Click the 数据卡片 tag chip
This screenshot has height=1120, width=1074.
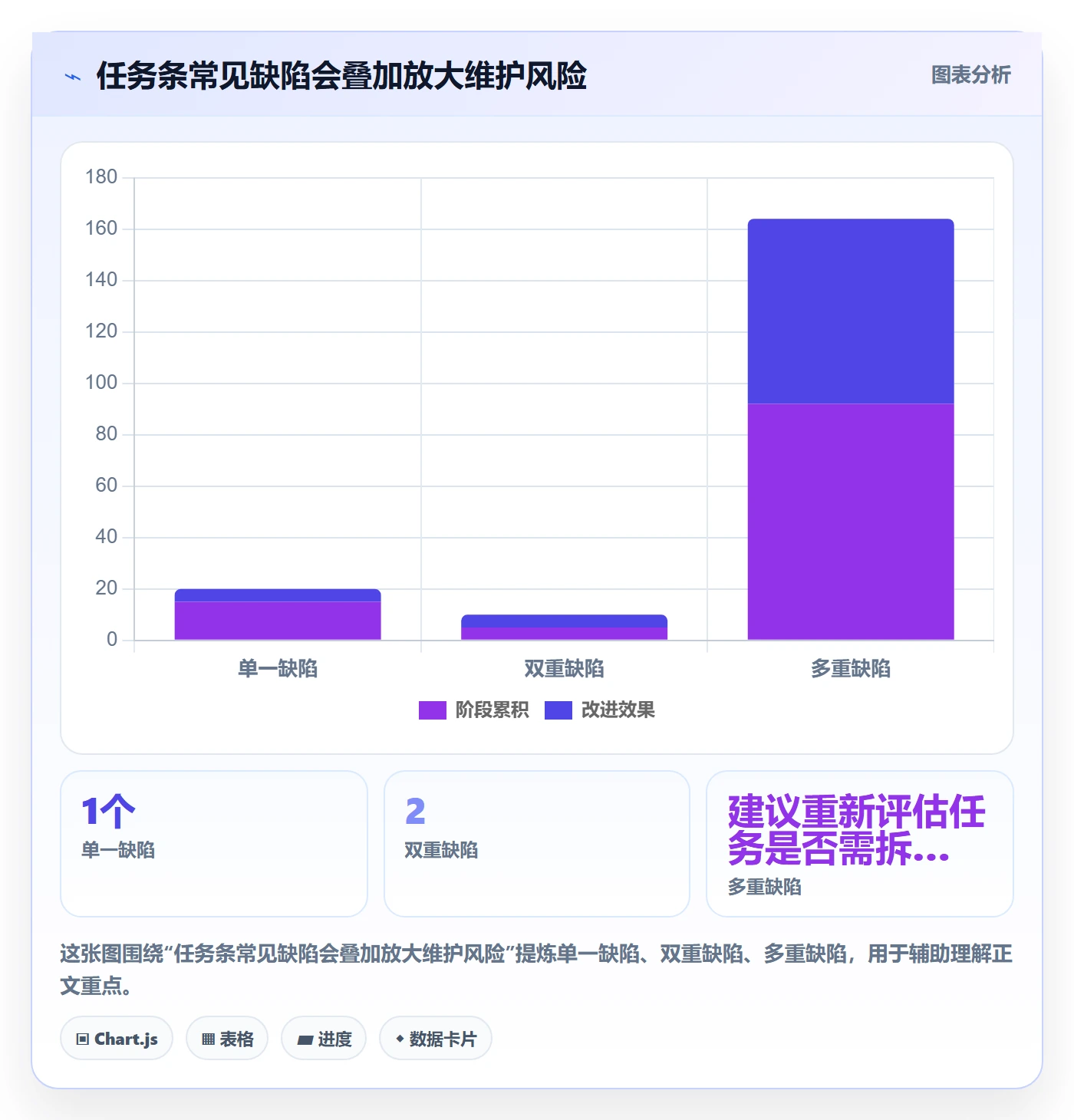click(x=436, y=1039)
